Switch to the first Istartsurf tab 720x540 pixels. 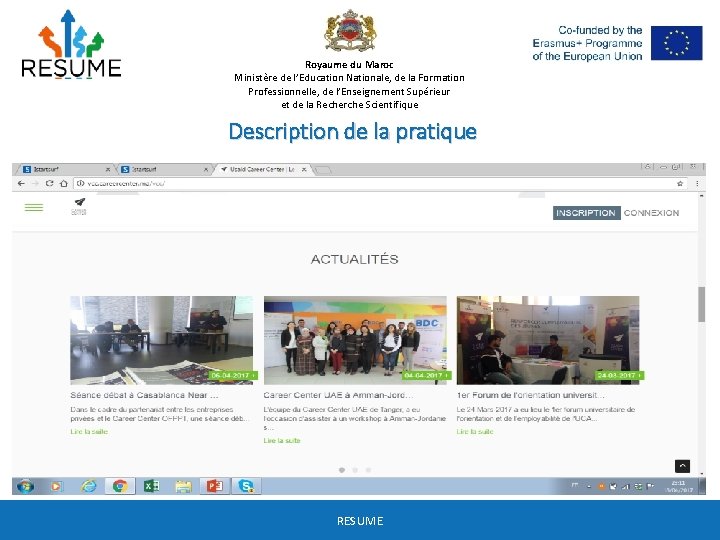pos(64,169)
